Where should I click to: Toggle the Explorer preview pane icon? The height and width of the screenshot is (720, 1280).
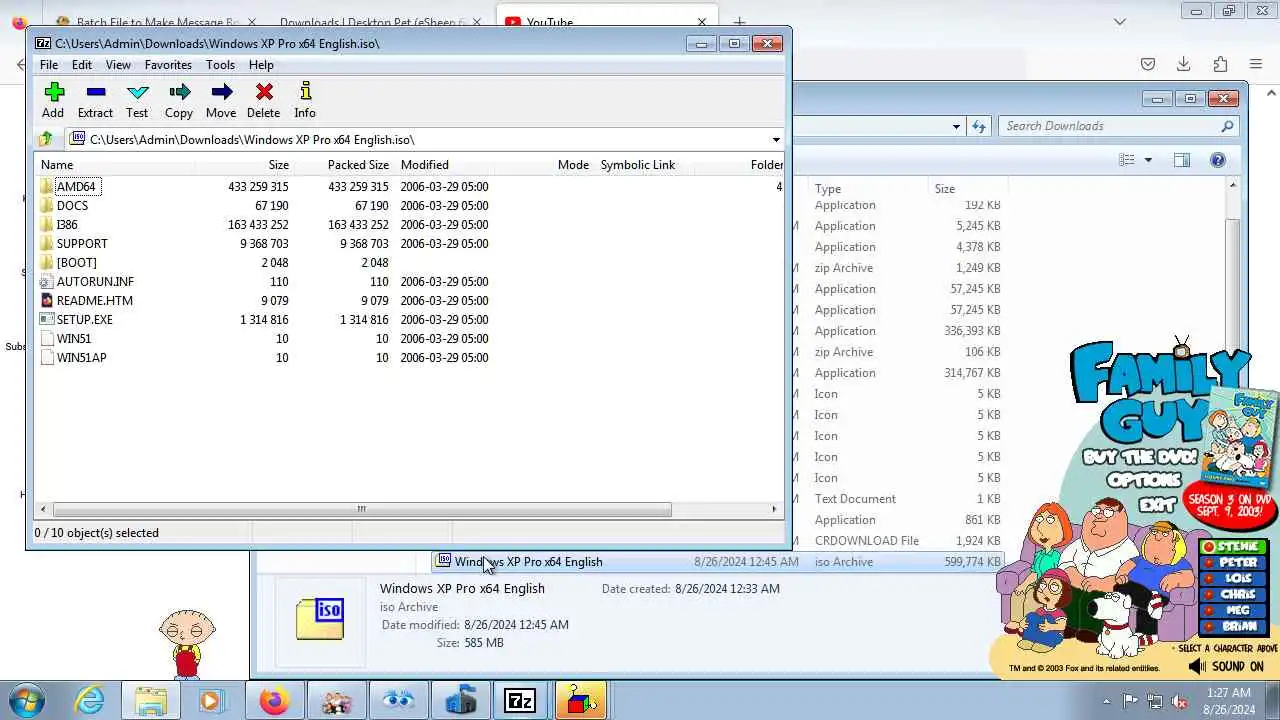pos(1182,160)
